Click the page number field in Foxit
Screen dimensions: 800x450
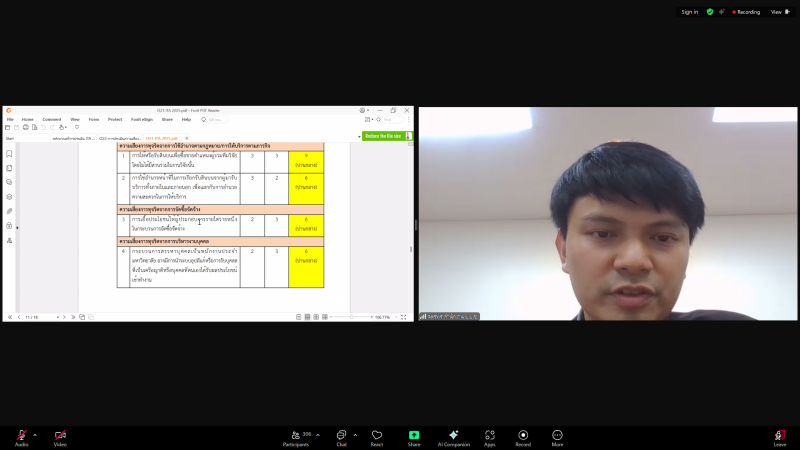[32, 317]
